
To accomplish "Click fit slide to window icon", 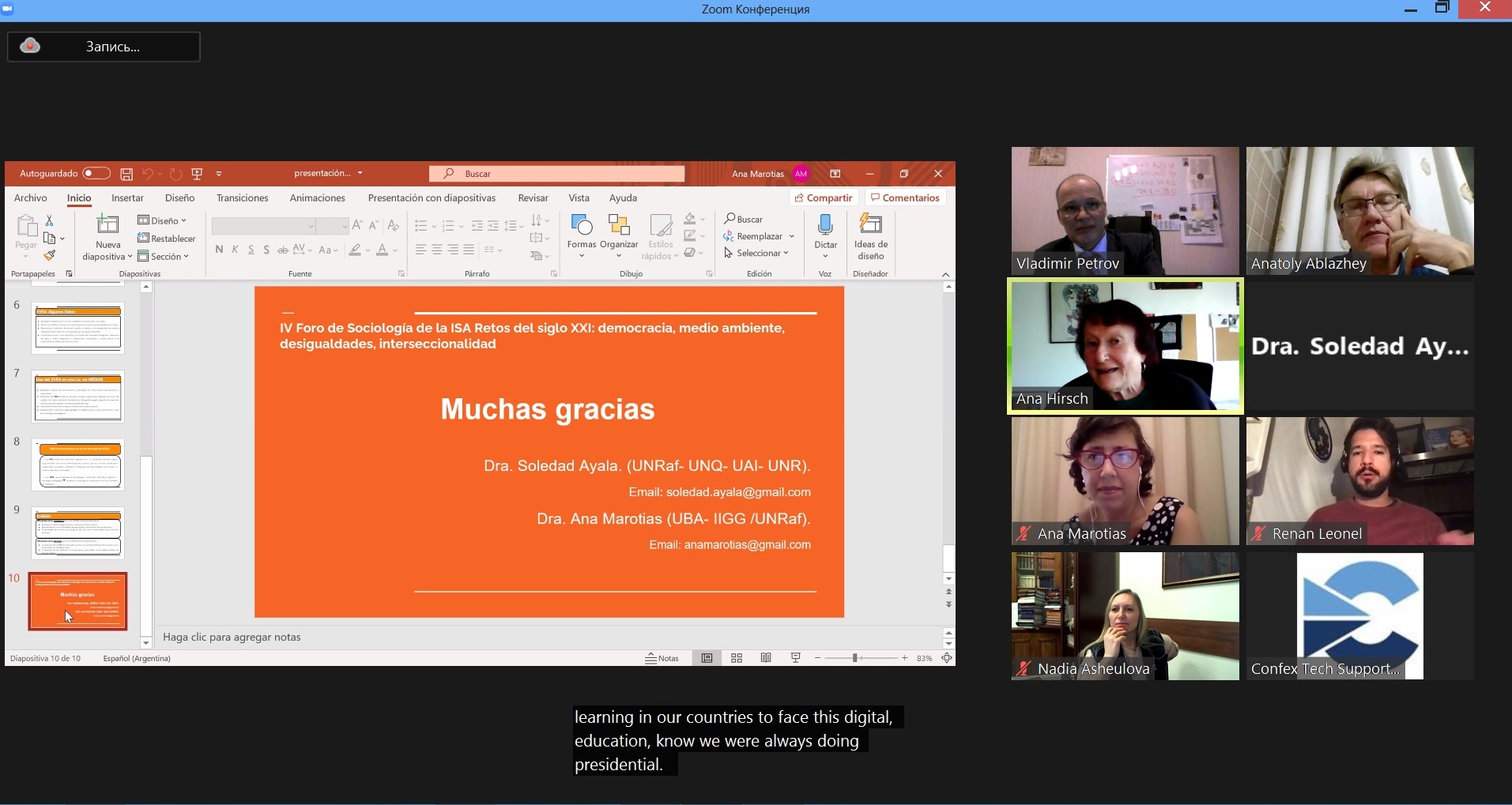I will [947, 658].
